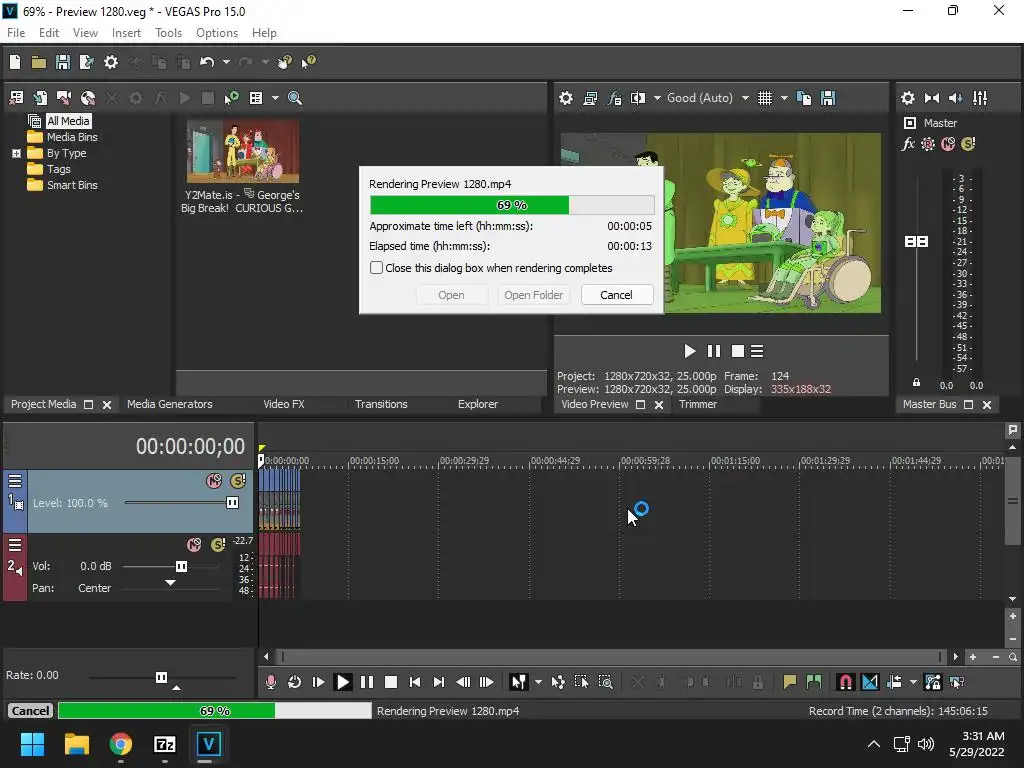Click the What's This help icon
1024x768 pixels.
point(309,62)
